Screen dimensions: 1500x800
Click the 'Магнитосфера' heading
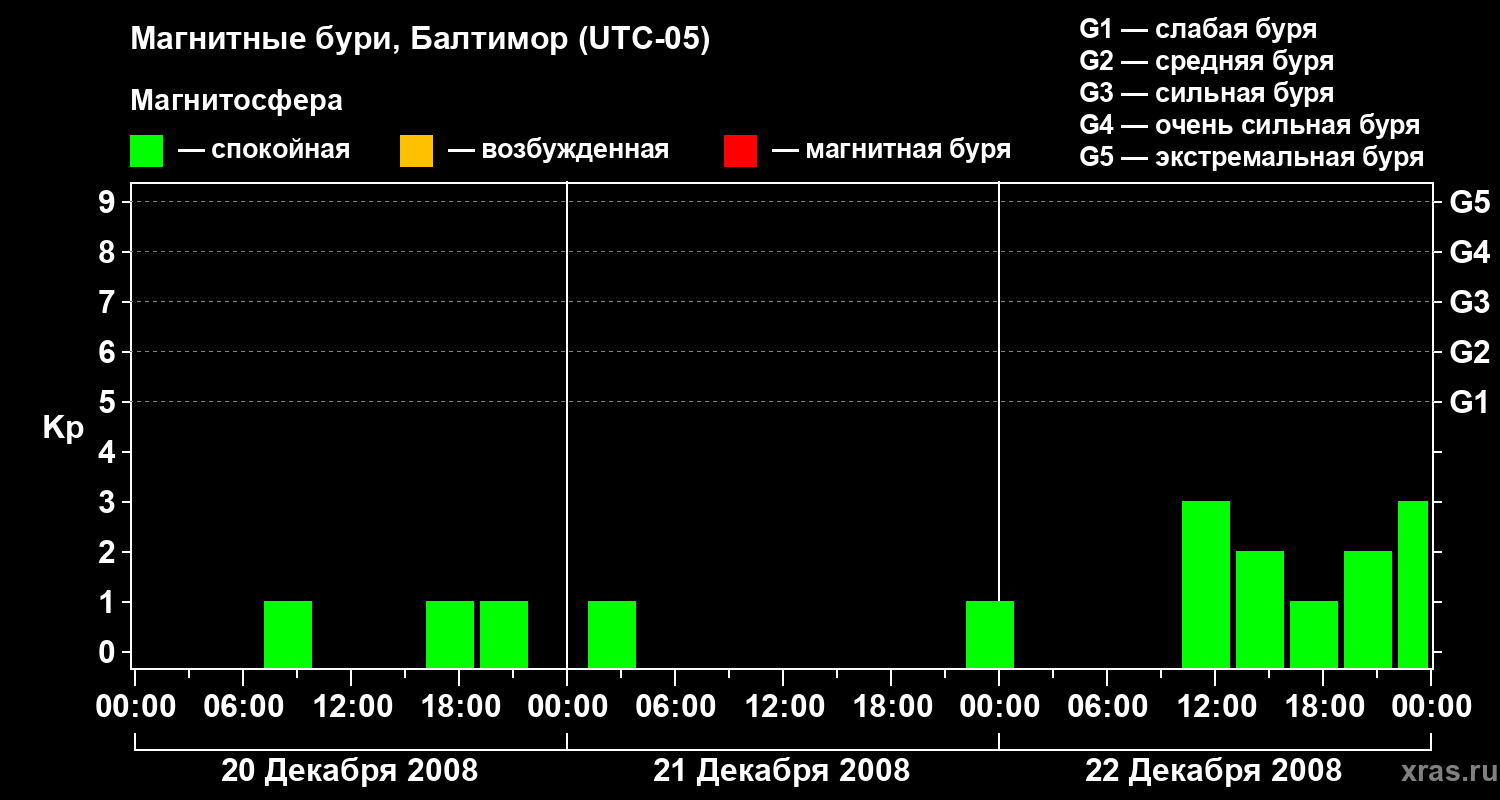[x=236, y=101]
